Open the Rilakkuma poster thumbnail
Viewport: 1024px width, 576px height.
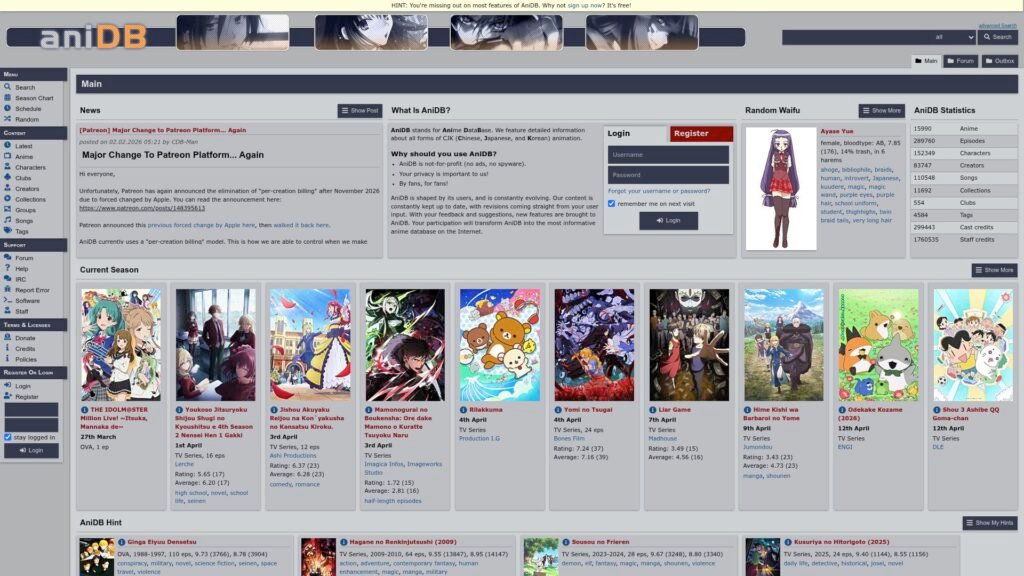pyautogui.click(x=499, y=345)
